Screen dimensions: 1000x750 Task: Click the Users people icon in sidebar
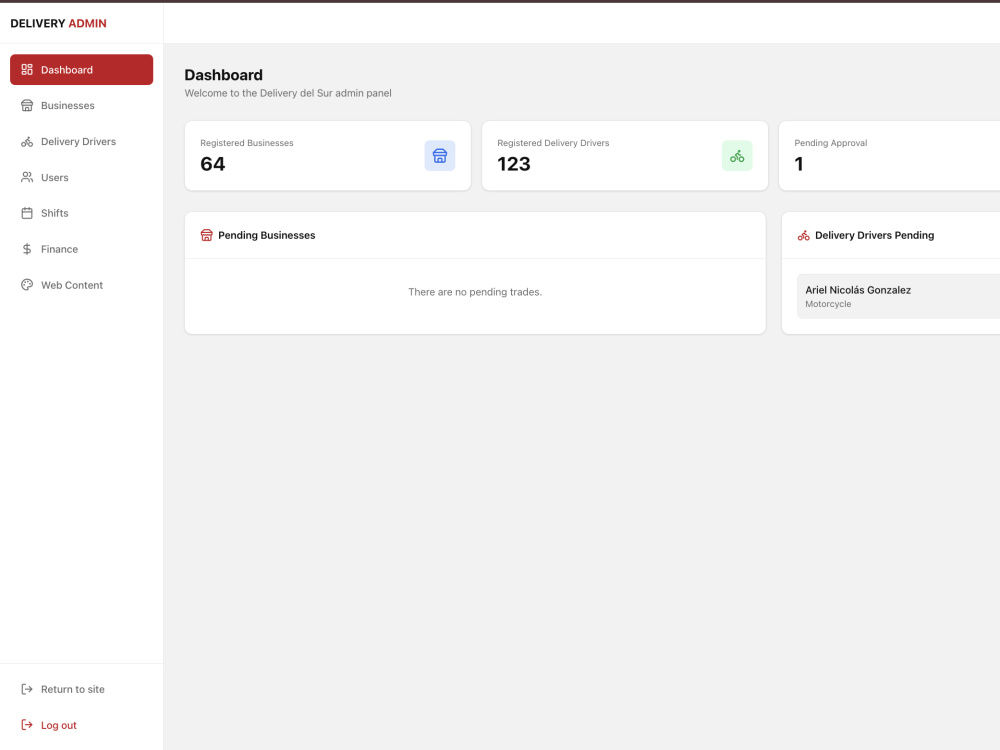click(x=27, y=177)
